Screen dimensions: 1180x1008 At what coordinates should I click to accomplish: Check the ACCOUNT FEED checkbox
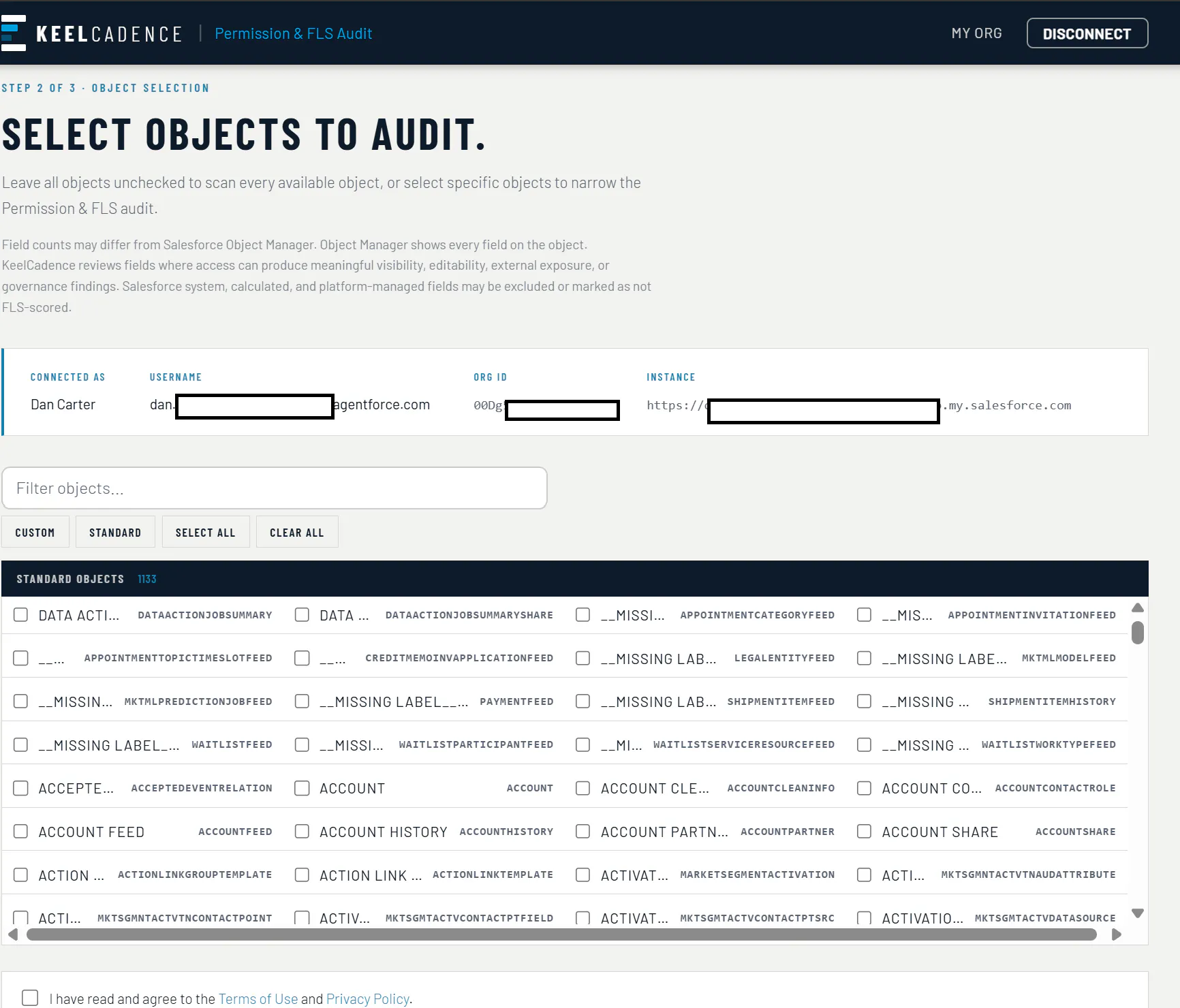click(x=21, y=832)
